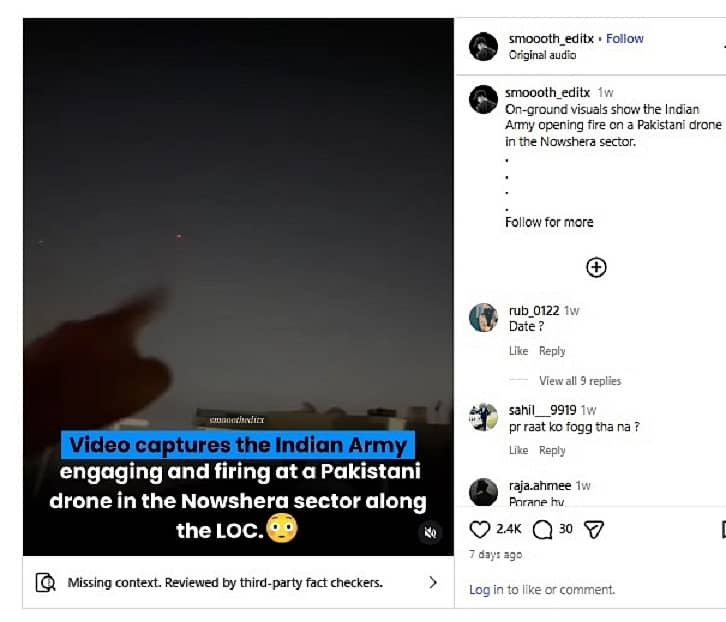Open raja.ahmee profile picture

click(484, 492)
